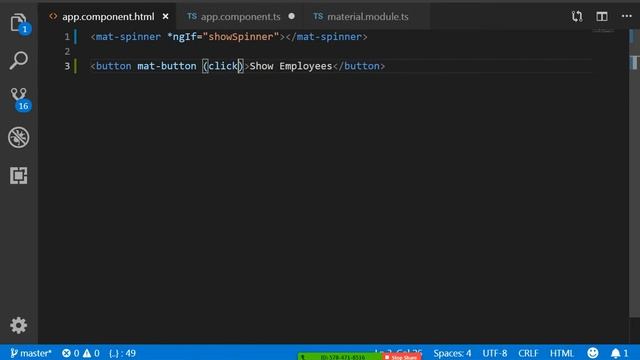Open the Extensions view icon
The height and width of the screenshot is (360, 640).
point(19,176)
